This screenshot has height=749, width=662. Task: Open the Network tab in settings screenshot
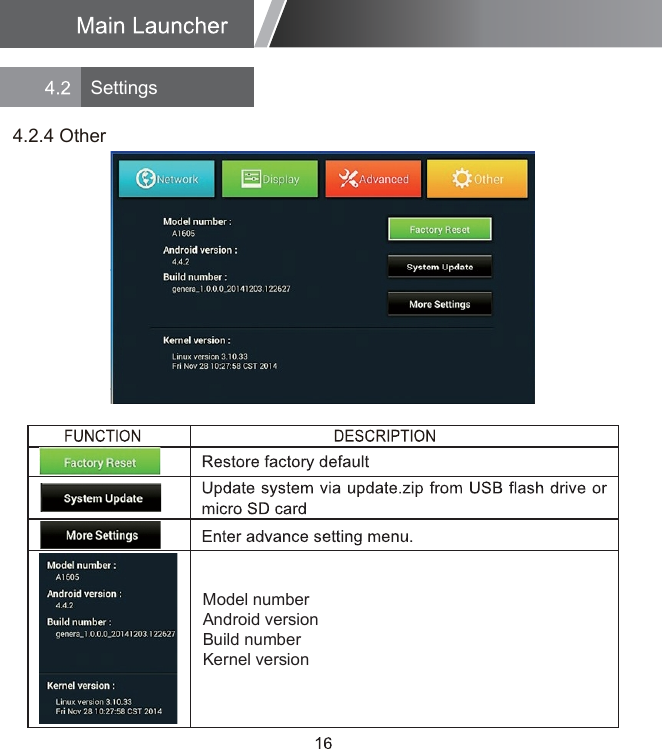[x=167, y=179]
